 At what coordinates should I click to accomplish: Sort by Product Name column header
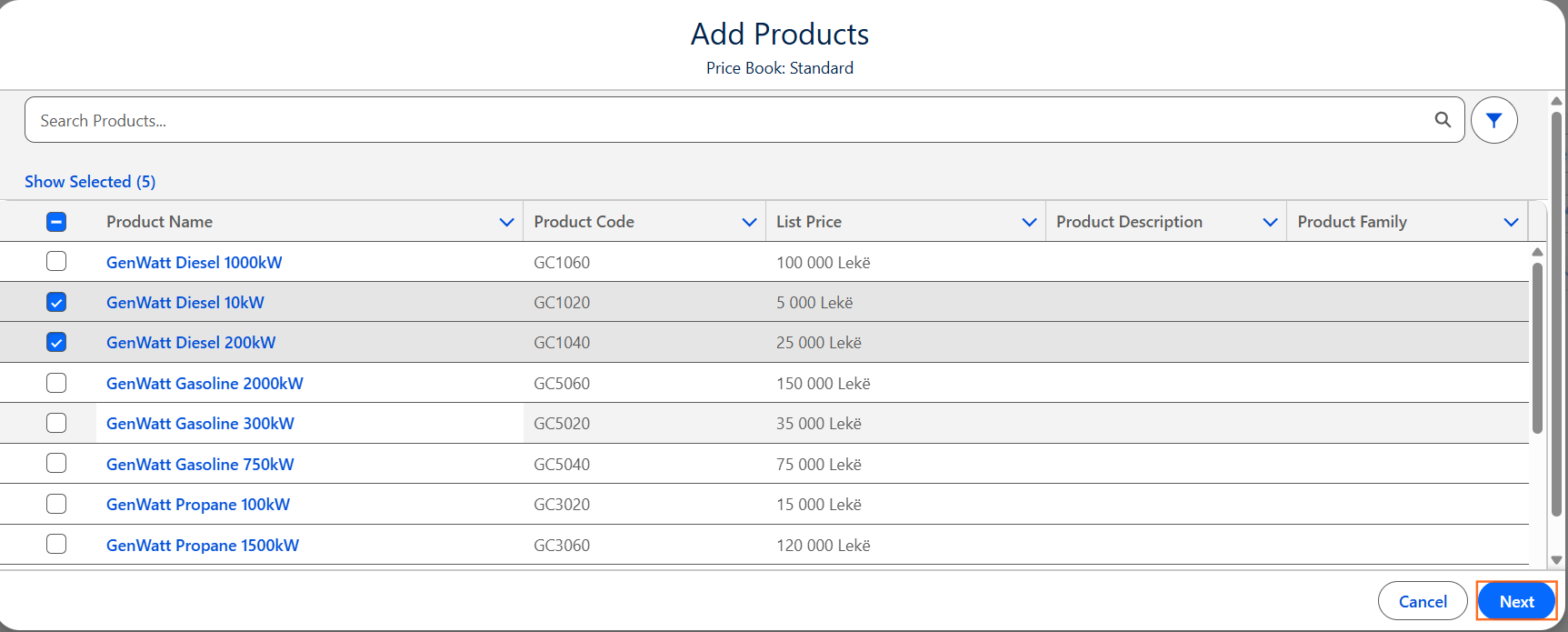pyautogui.click(x=159, y=222)
